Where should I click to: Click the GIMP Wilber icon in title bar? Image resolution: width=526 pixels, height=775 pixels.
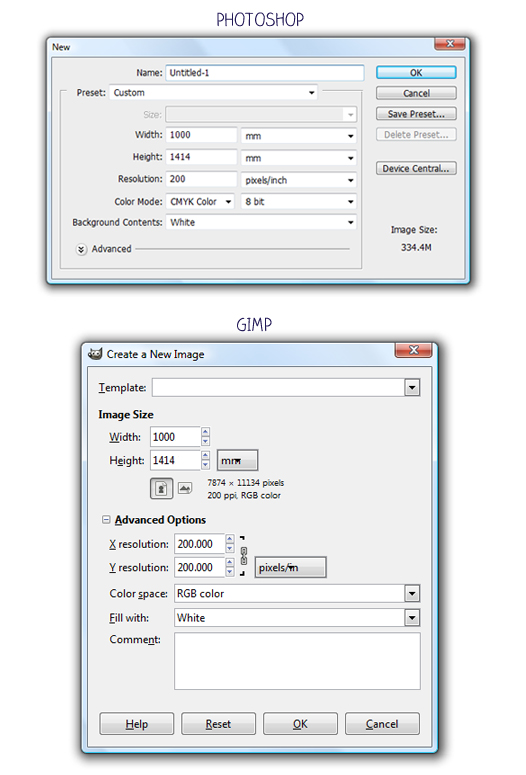coord(95,354)
